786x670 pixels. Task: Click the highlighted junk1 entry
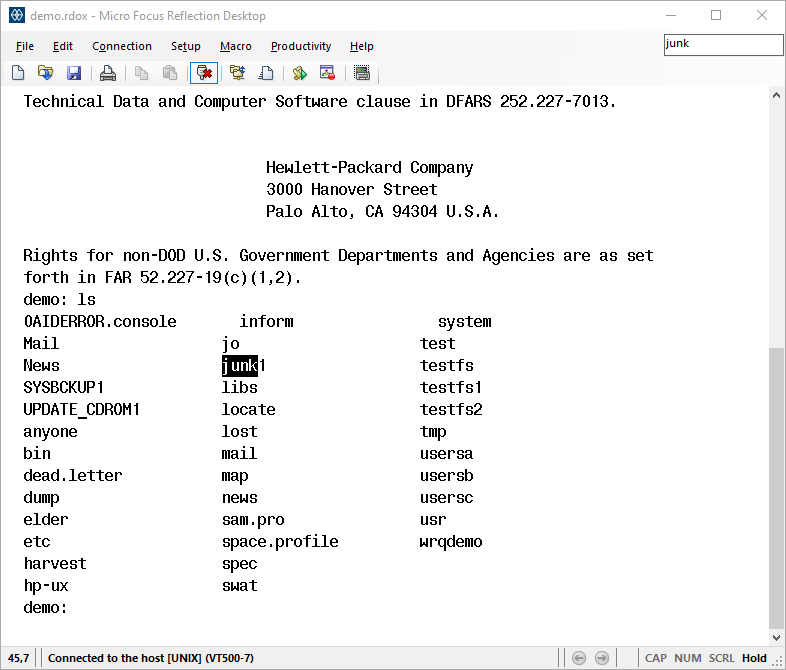tap(244, 365)
